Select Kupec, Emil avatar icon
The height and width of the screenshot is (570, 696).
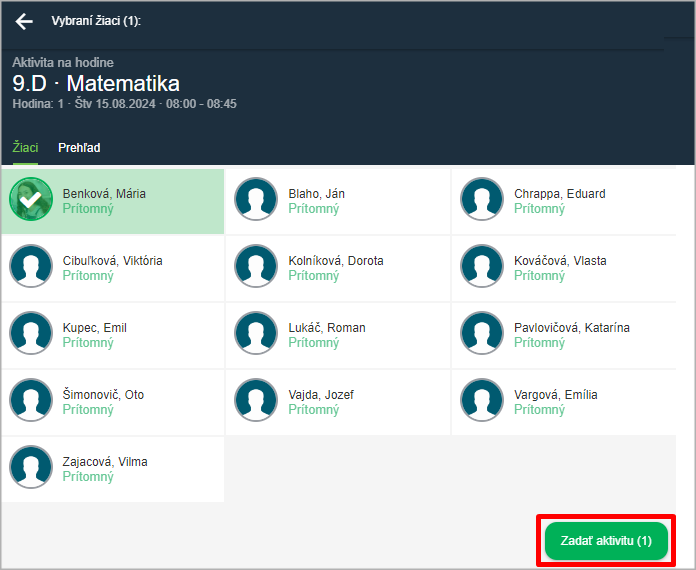pos(31,333)
